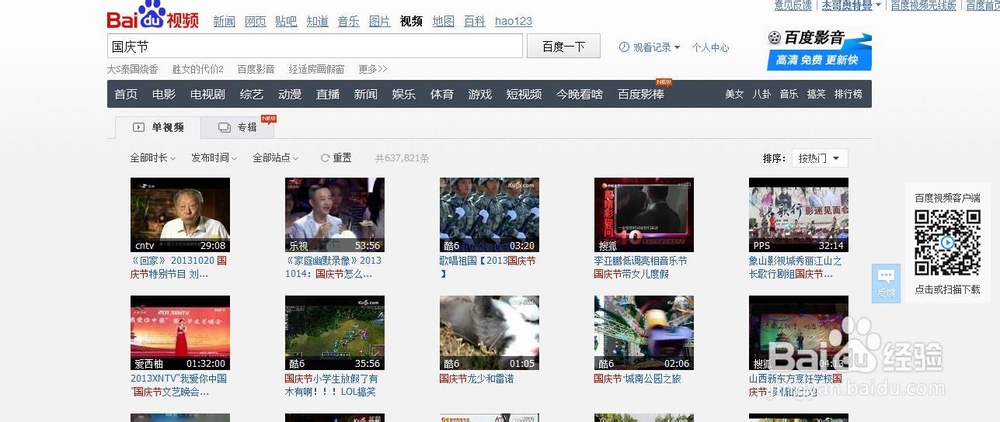The height and width of the screenshot is (422, 1000).
Task: Open the 爱西柚 01:32:00 video thumbnail
Action: 180,333
